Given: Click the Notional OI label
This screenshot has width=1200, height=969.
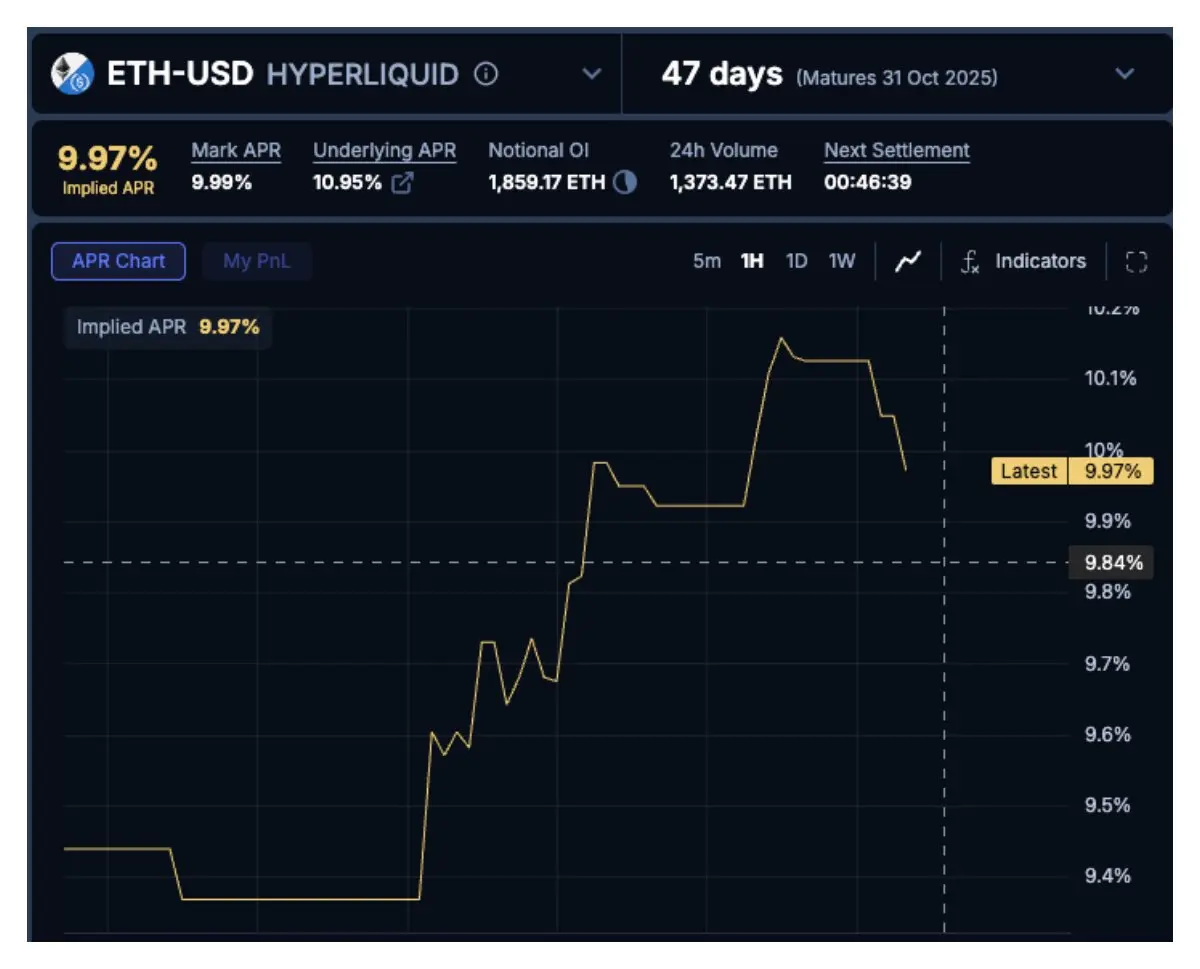Looking at the screenshot, I should [538, 151].
